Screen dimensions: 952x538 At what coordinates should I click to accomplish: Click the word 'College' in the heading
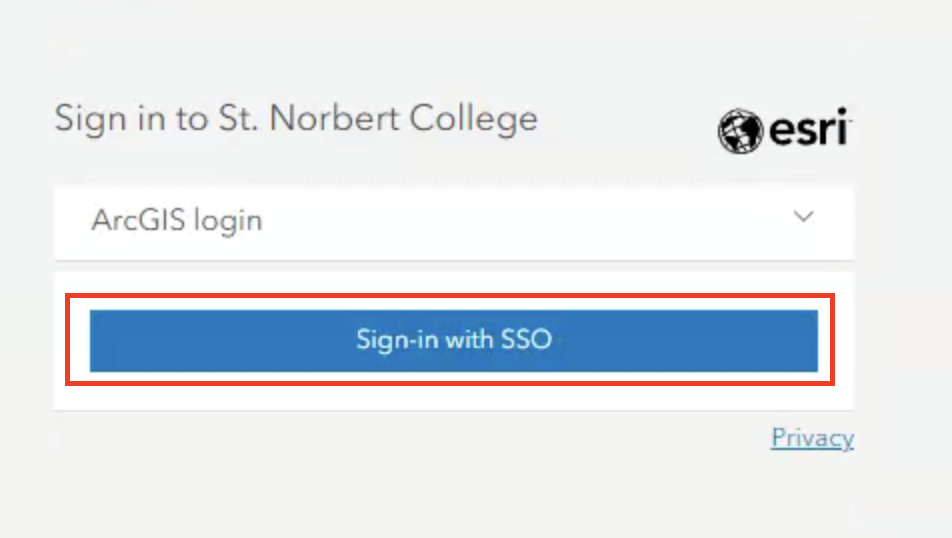pyautogui.click(x=474, y=119)
